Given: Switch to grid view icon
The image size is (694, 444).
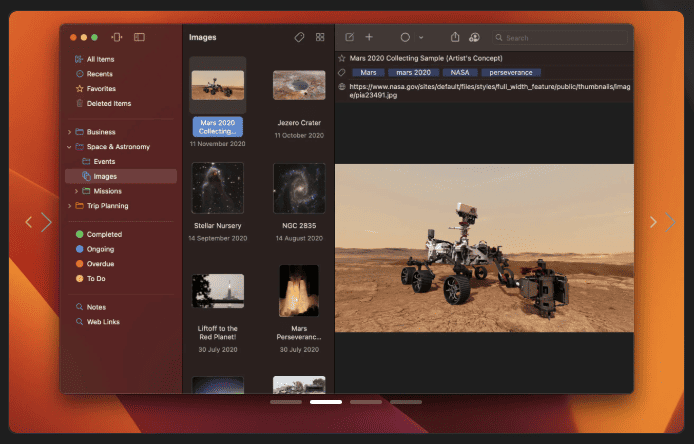Looking at the screenshot, I should point(320,37).
